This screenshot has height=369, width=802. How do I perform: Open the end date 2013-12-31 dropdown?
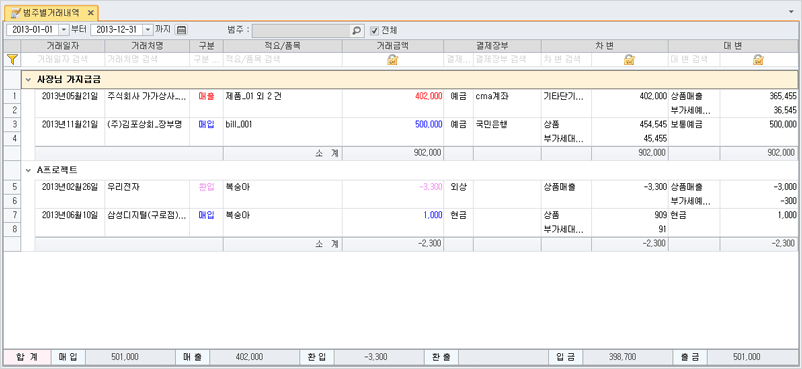coord(148,30)
